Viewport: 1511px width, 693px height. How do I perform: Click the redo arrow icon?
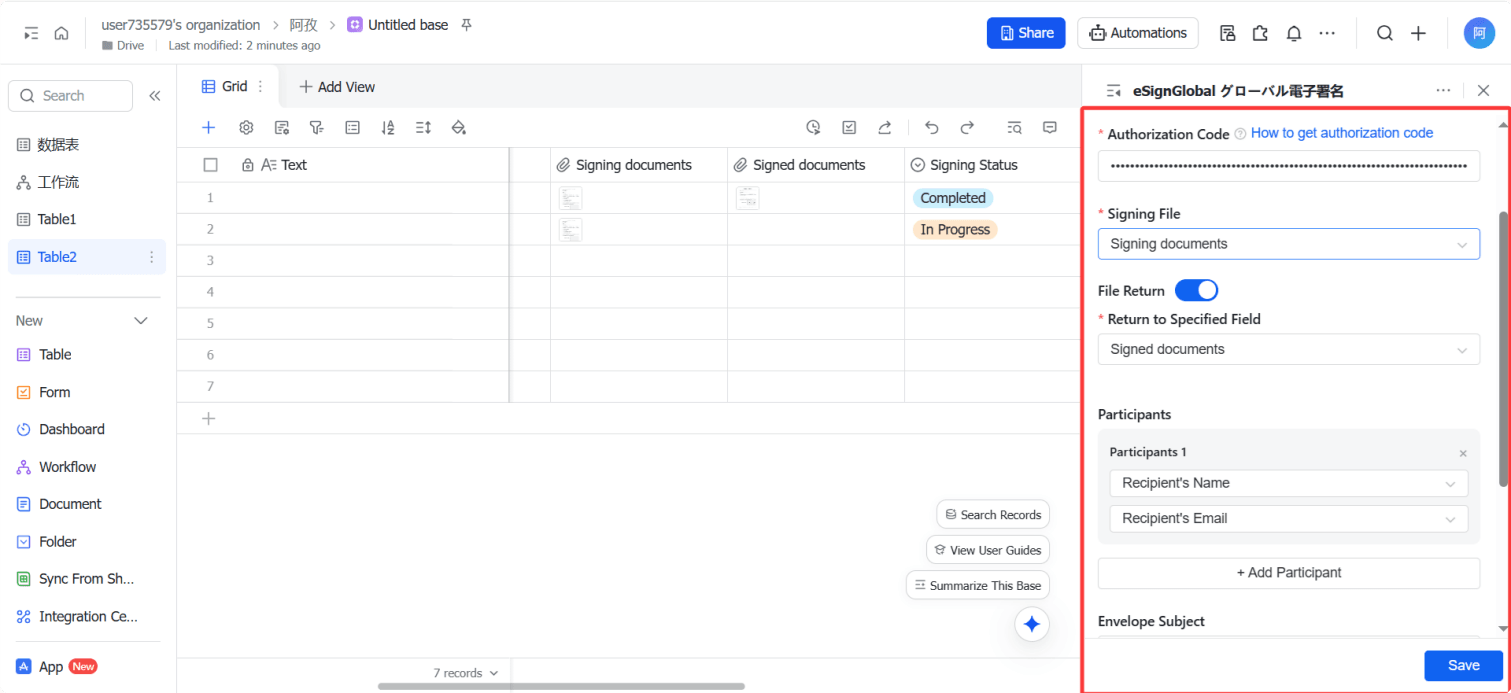[x=967, y=128]
